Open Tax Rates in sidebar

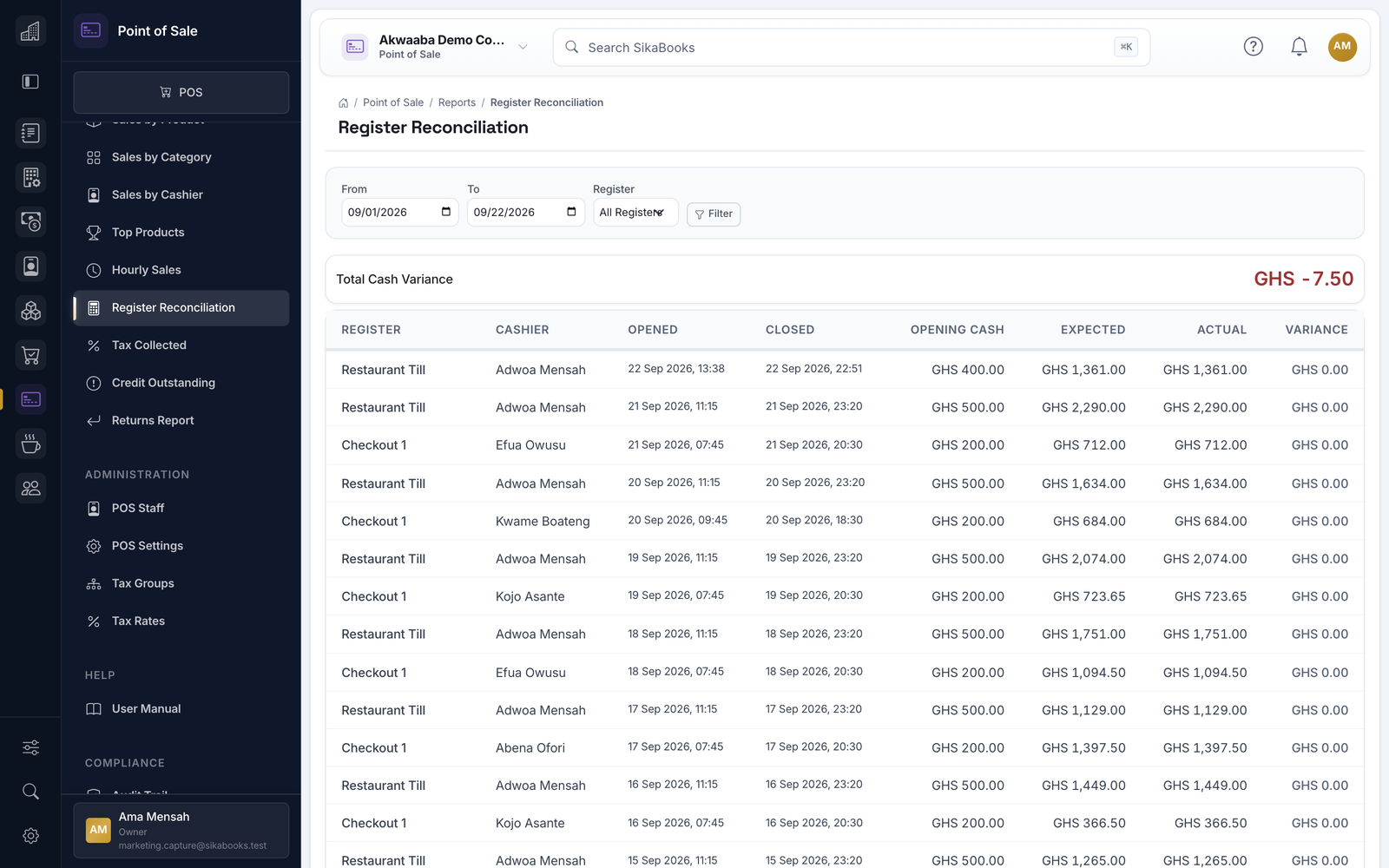(x=181, y=621)
